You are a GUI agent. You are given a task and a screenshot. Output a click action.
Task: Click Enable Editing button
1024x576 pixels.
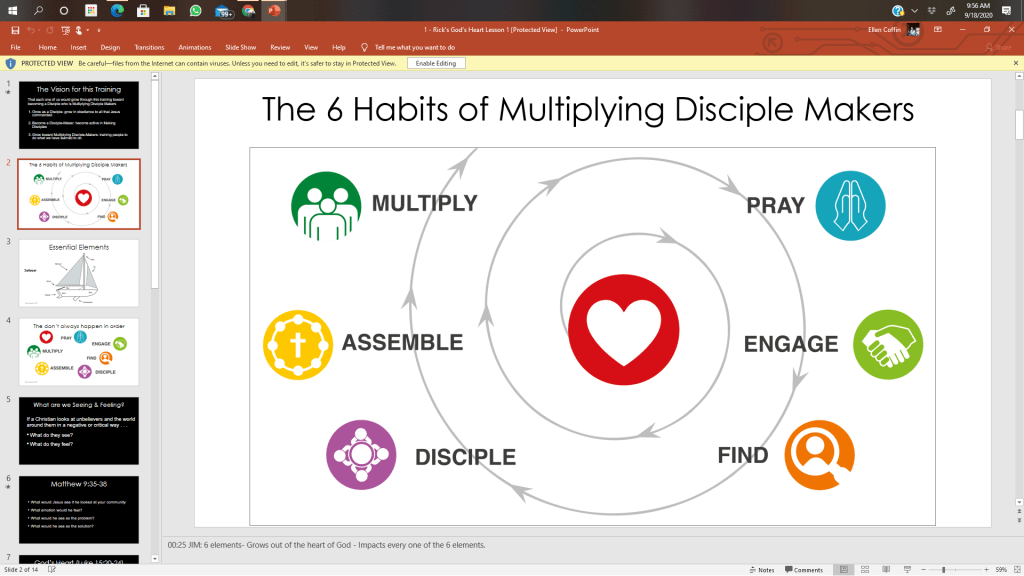pyautogui.click(x=435, y=63)
